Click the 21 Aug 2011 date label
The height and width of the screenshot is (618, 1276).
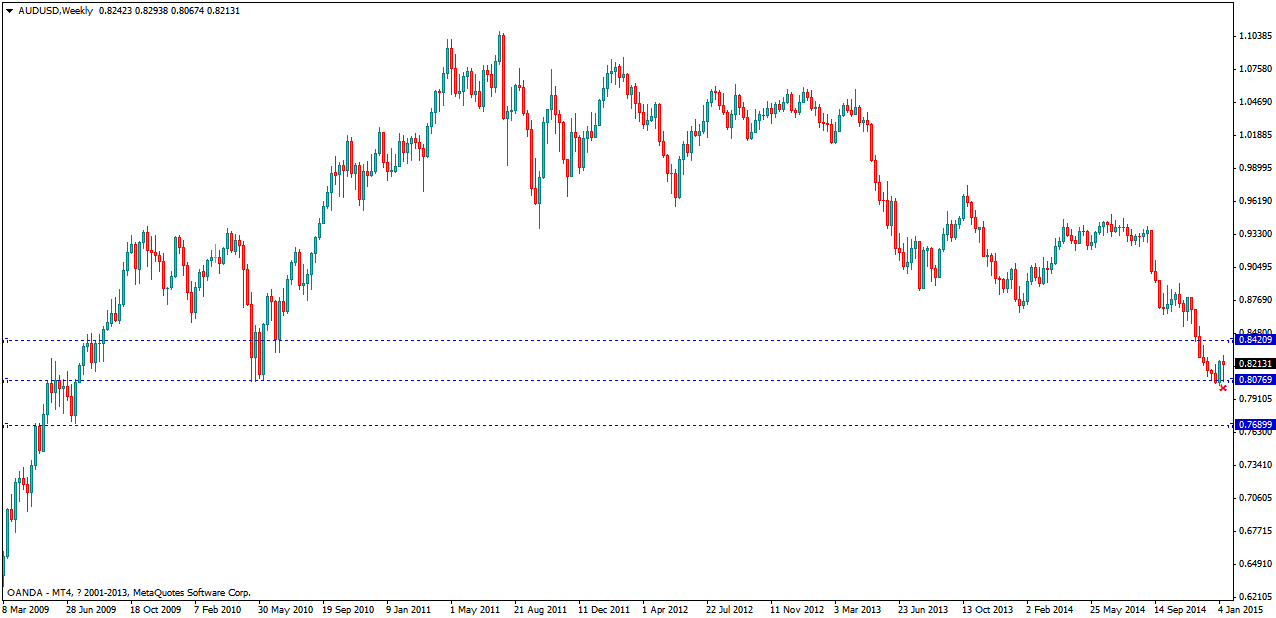(x=541, y=609)
